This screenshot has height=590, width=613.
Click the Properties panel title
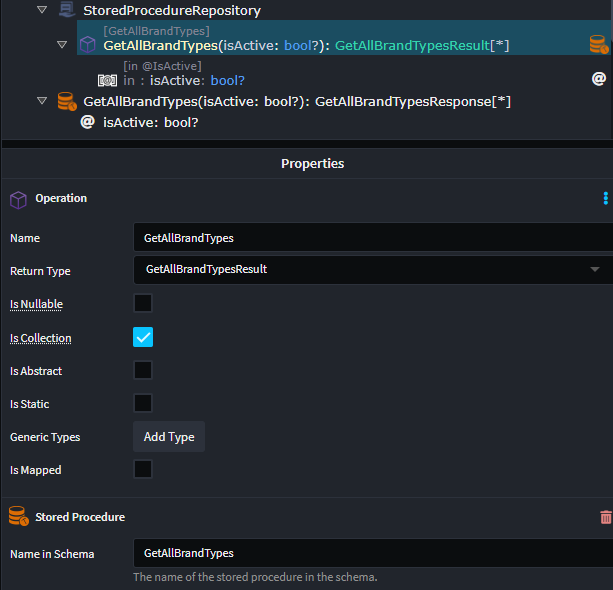(312, 163)
